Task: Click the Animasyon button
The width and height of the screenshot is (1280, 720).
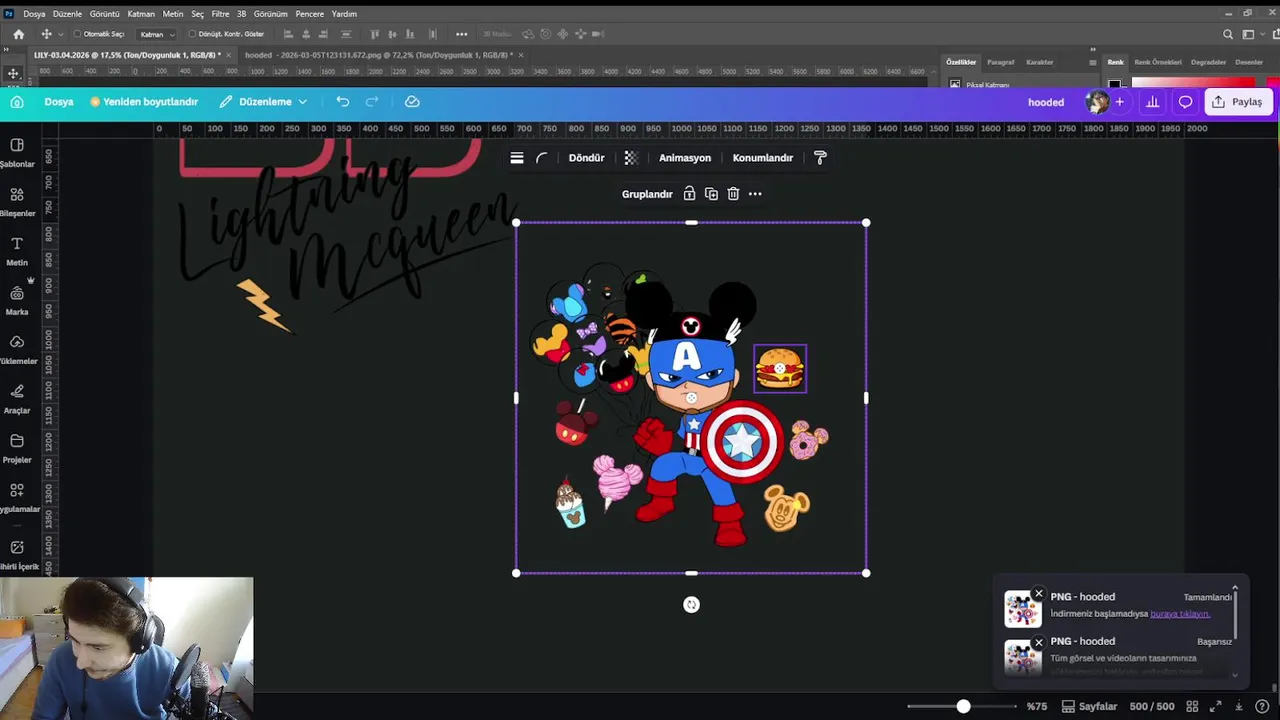Action: [x=685, y=158]
